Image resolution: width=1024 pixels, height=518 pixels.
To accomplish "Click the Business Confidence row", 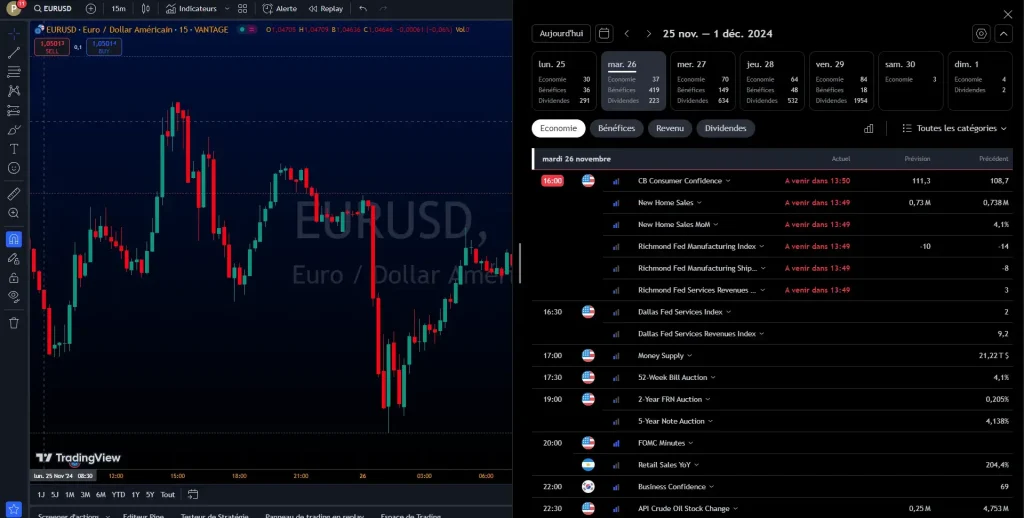I will pos(773,487).
